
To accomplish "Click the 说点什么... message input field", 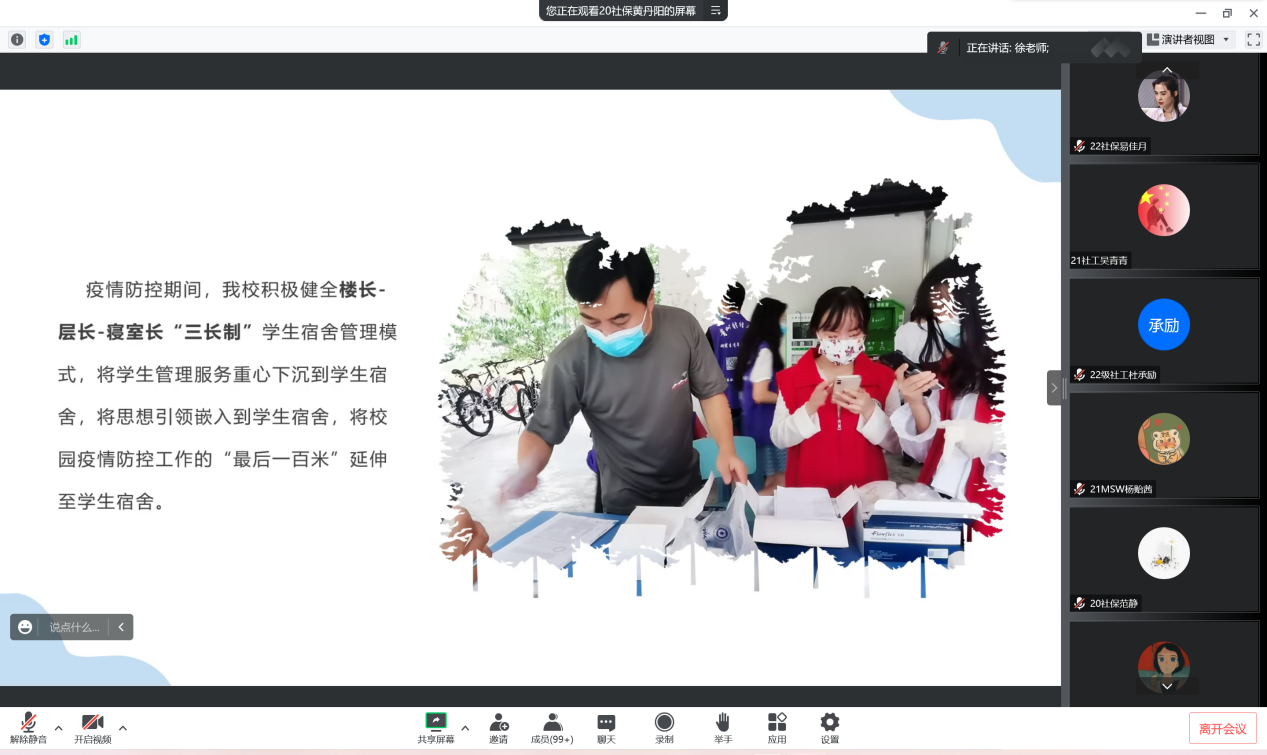I will [75, 627].
